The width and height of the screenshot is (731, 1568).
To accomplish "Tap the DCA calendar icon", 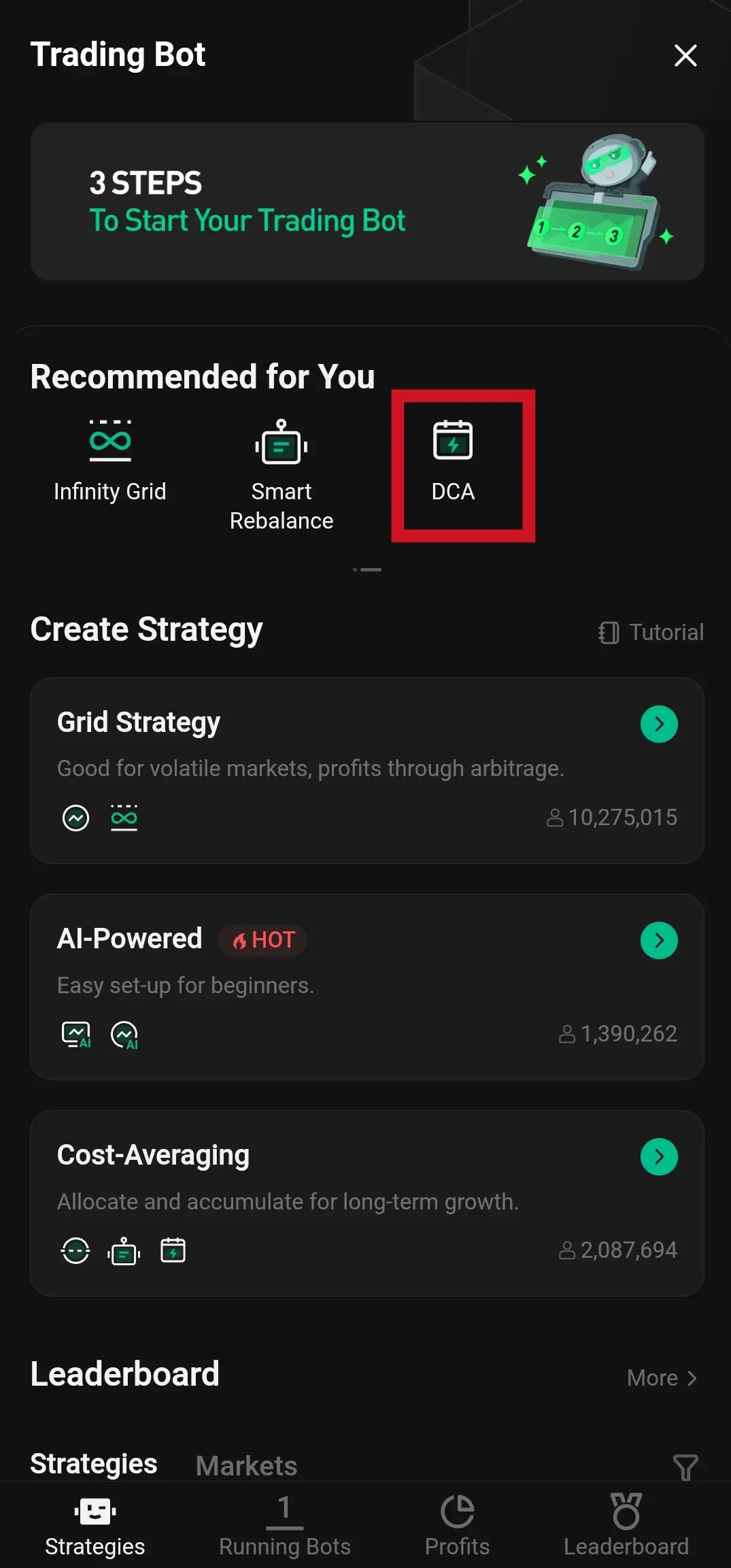I will click(x=453, y=440).
